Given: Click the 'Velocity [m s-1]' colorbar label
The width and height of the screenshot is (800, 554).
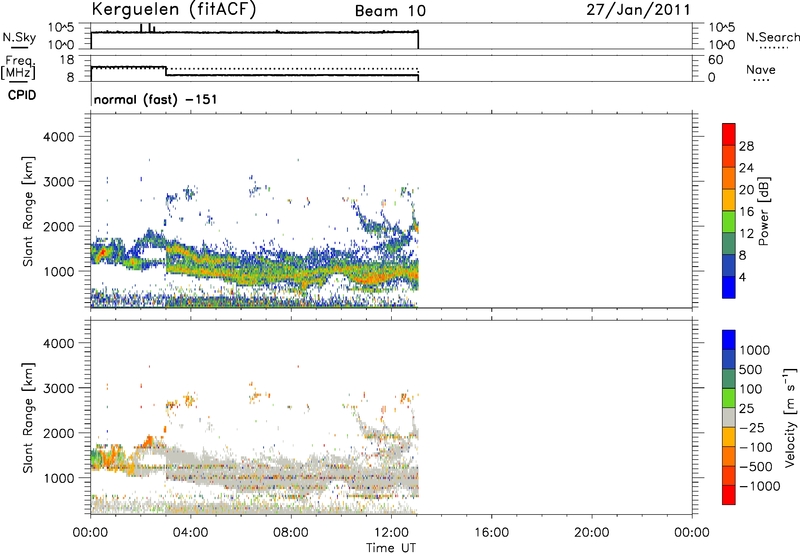Looking at the screenshot, I should (x=790, y=417).
